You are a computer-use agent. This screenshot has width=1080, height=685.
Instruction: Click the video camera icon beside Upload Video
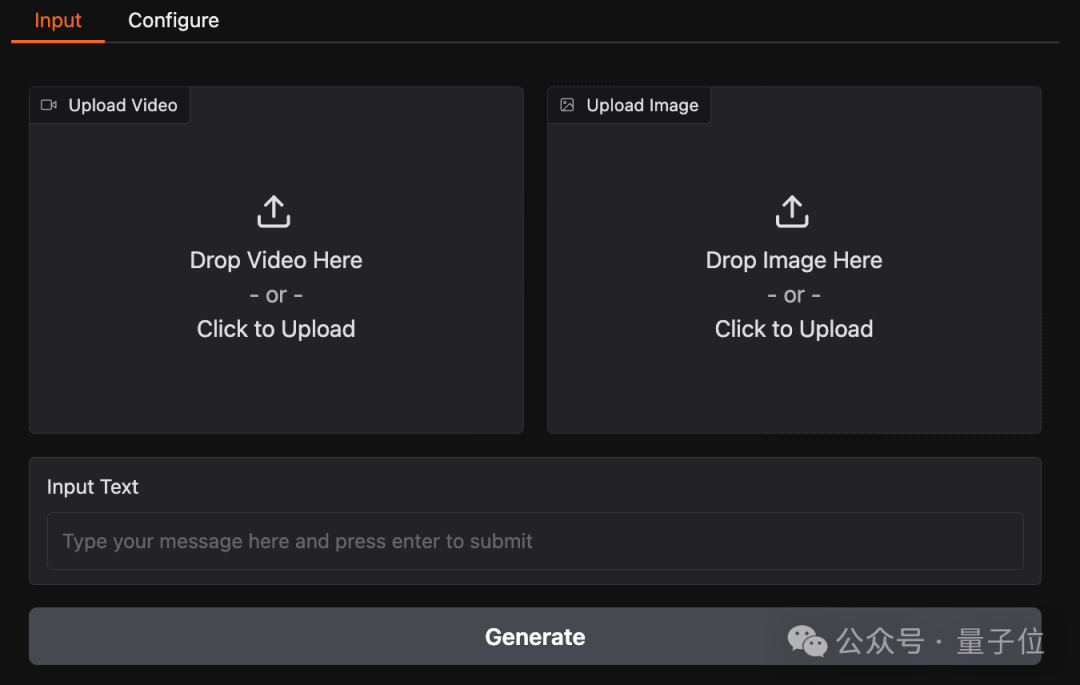49,105
